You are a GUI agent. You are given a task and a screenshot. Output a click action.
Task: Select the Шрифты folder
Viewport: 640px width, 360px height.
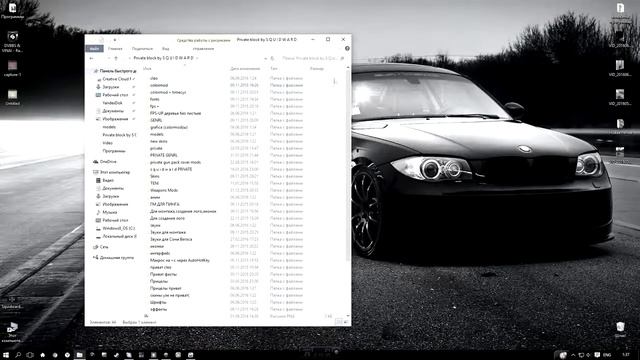(158, 302)
